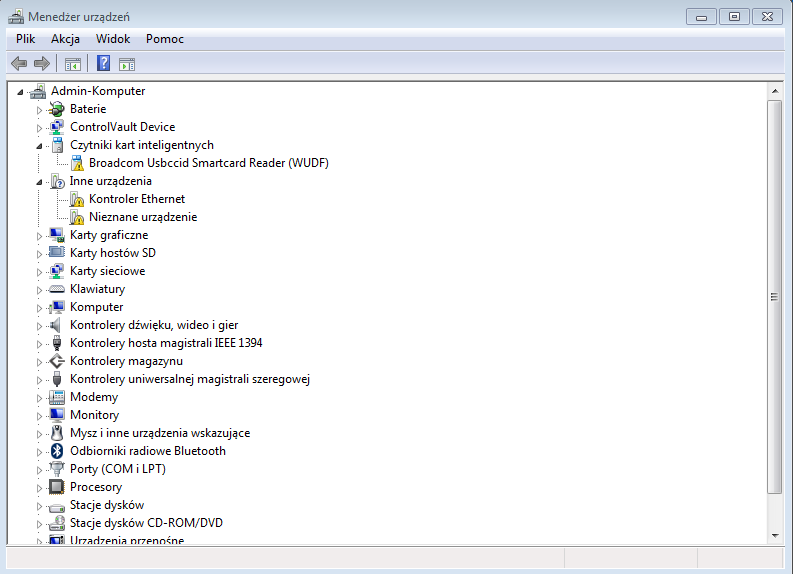Open the Plik menu
Screen dimensions: 793x574
pos(25,39)
